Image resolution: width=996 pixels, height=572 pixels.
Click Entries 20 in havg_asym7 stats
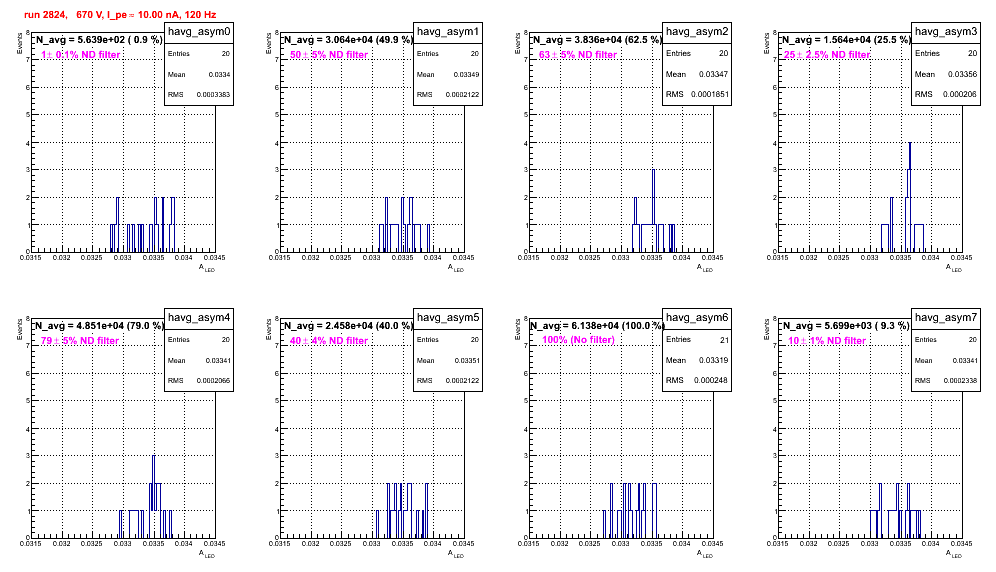point(946,340)
